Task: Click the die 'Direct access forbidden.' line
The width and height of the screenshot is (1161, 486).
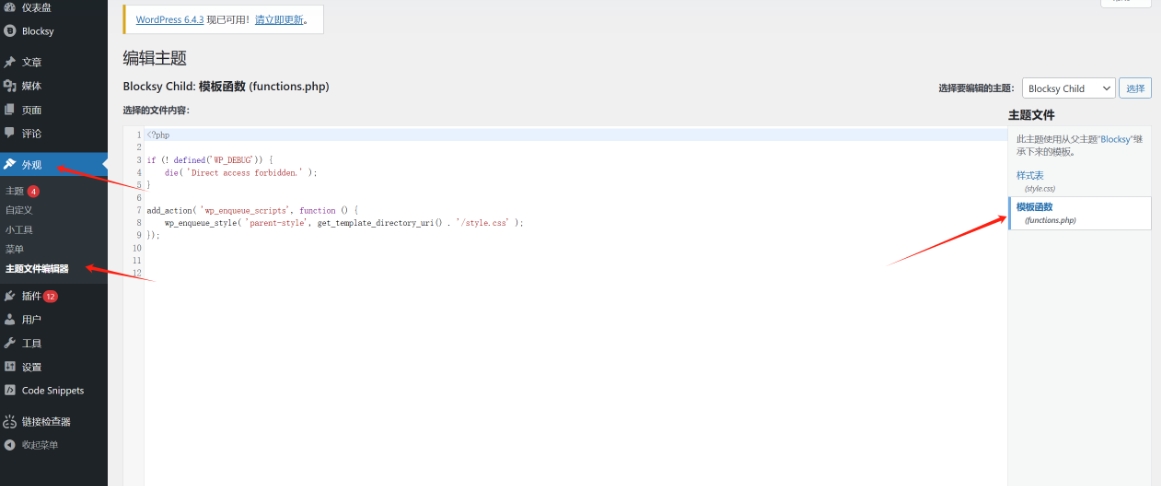Action: pyautogui.click(x=241, y=173)
